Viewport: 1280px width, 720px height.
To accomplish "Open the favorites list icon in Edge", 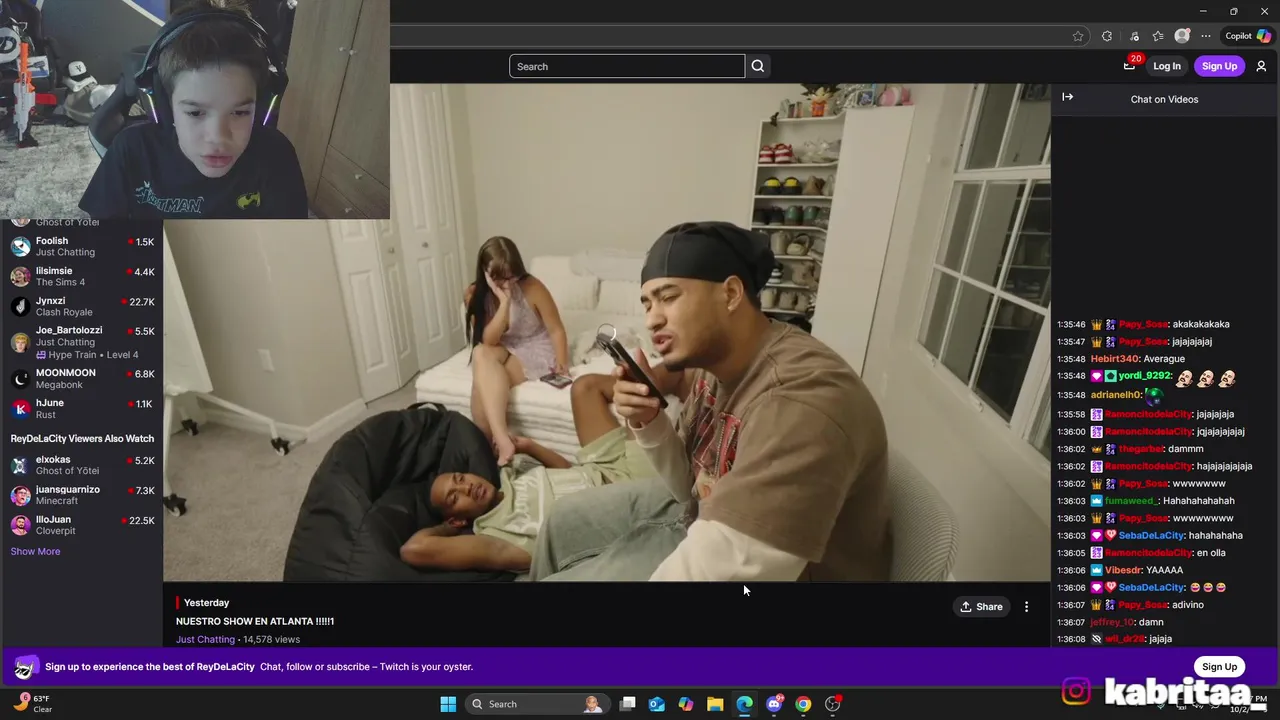I will pyautogui.click(x=1158, y=36).
